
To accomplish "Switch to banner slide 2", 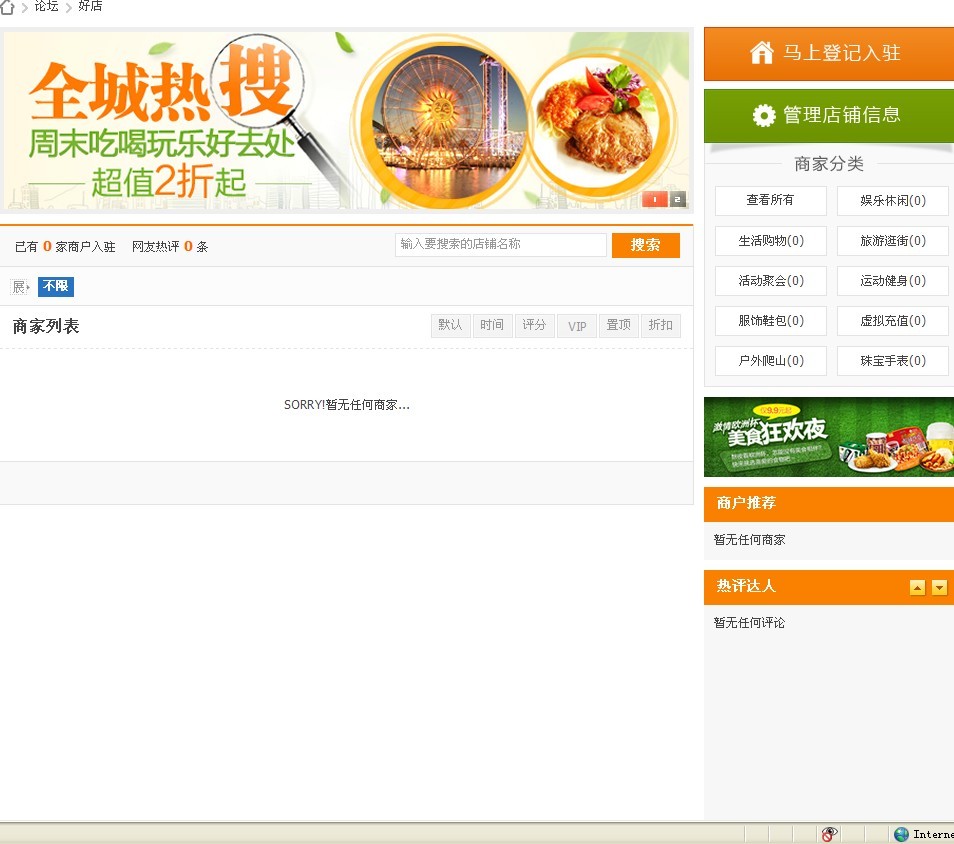I will [678, 199].
